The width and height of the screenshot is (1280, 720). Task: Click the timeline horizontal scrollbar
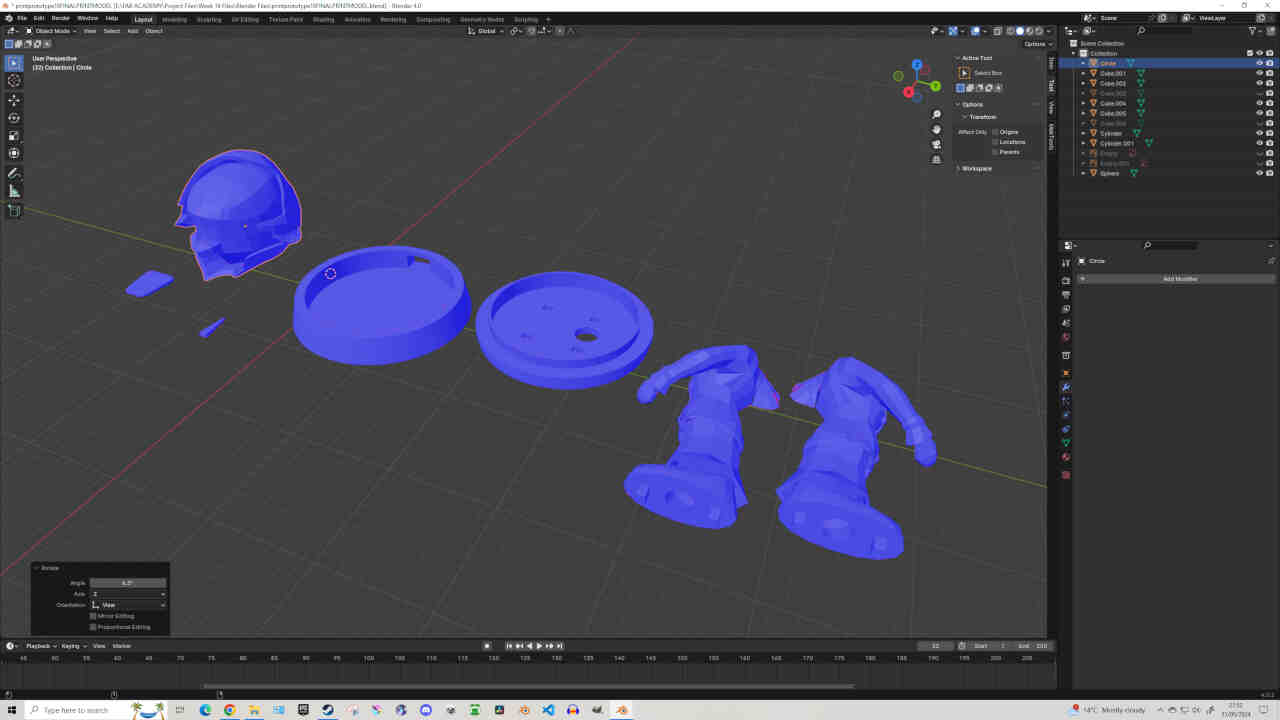pyautogui.click(x=528, y=686)
